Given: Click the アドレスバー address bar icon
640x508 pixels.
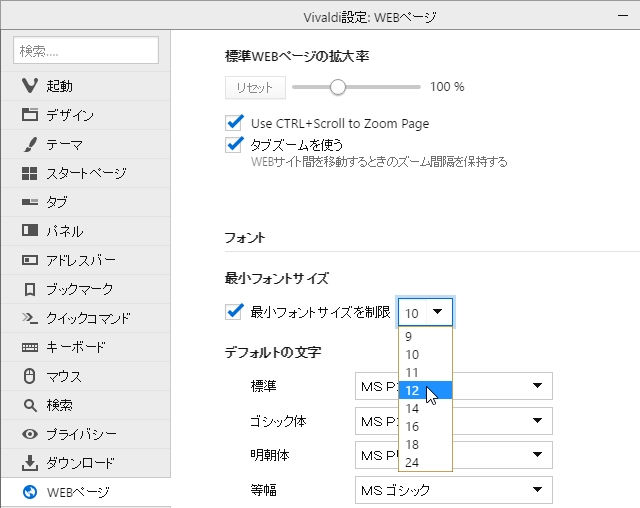Looking at the screenshot, I should point(30,260).
